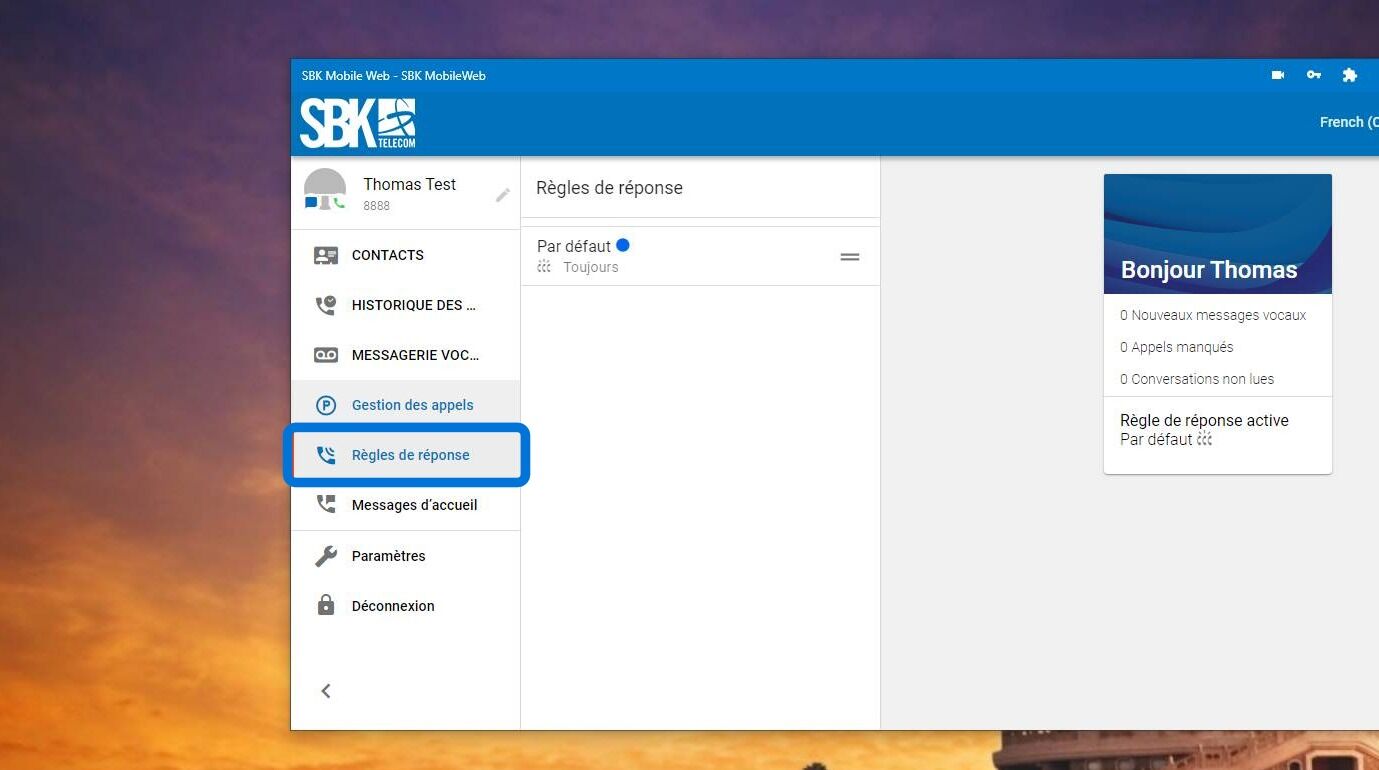Select Gestion des appels menu entry
The image size is (1379, 770).
(406, 405)
